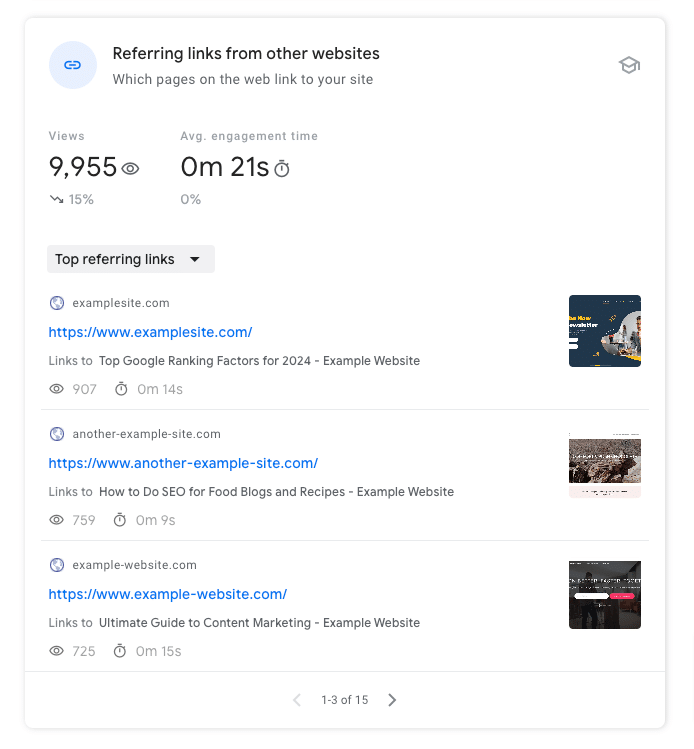The width and height of the screenshot is (694, 749).
Task: Open the graduation cap learn icon
Action: pos(629,65)
